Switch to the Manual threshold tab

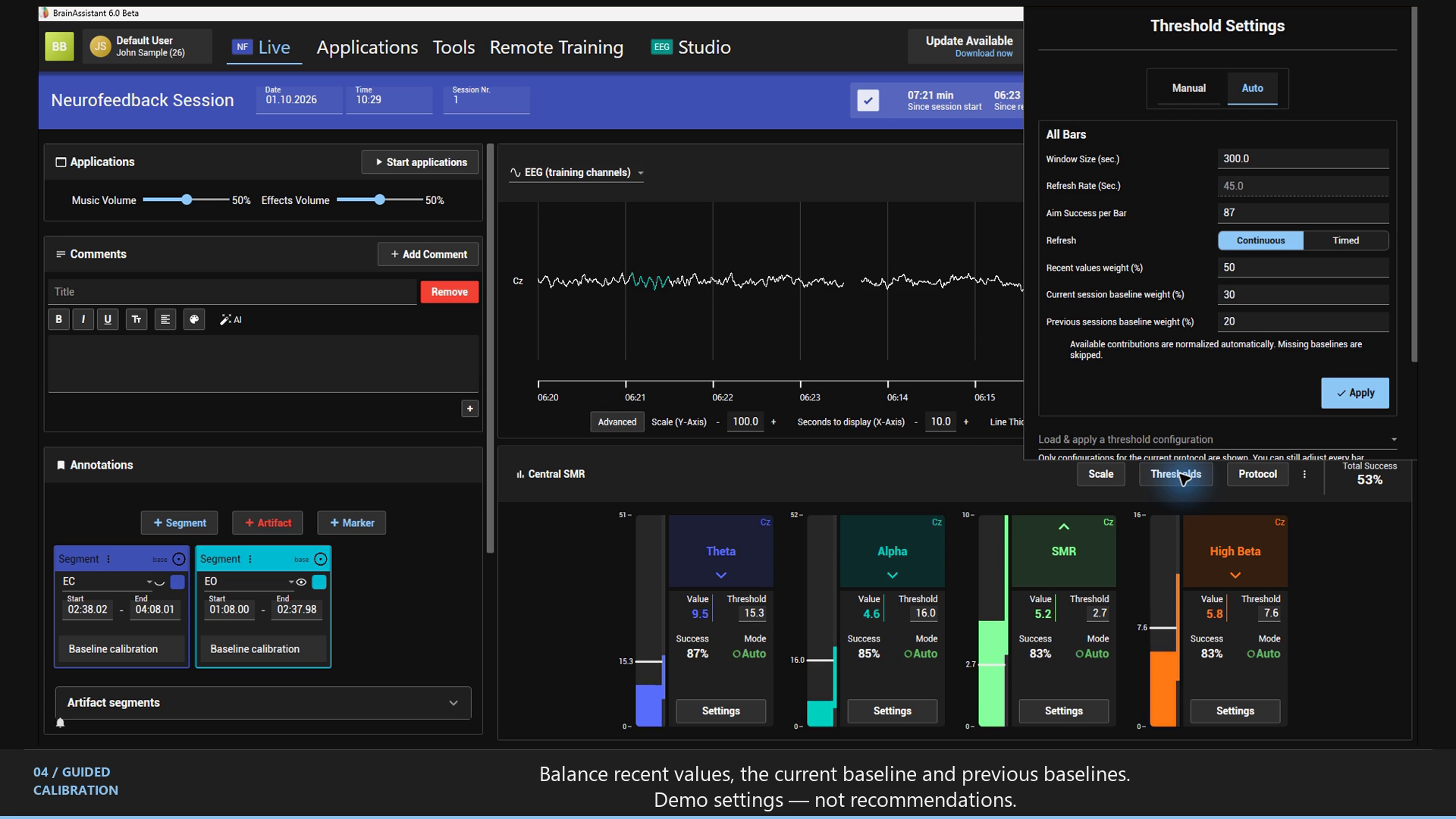(x=1188, y=88)
